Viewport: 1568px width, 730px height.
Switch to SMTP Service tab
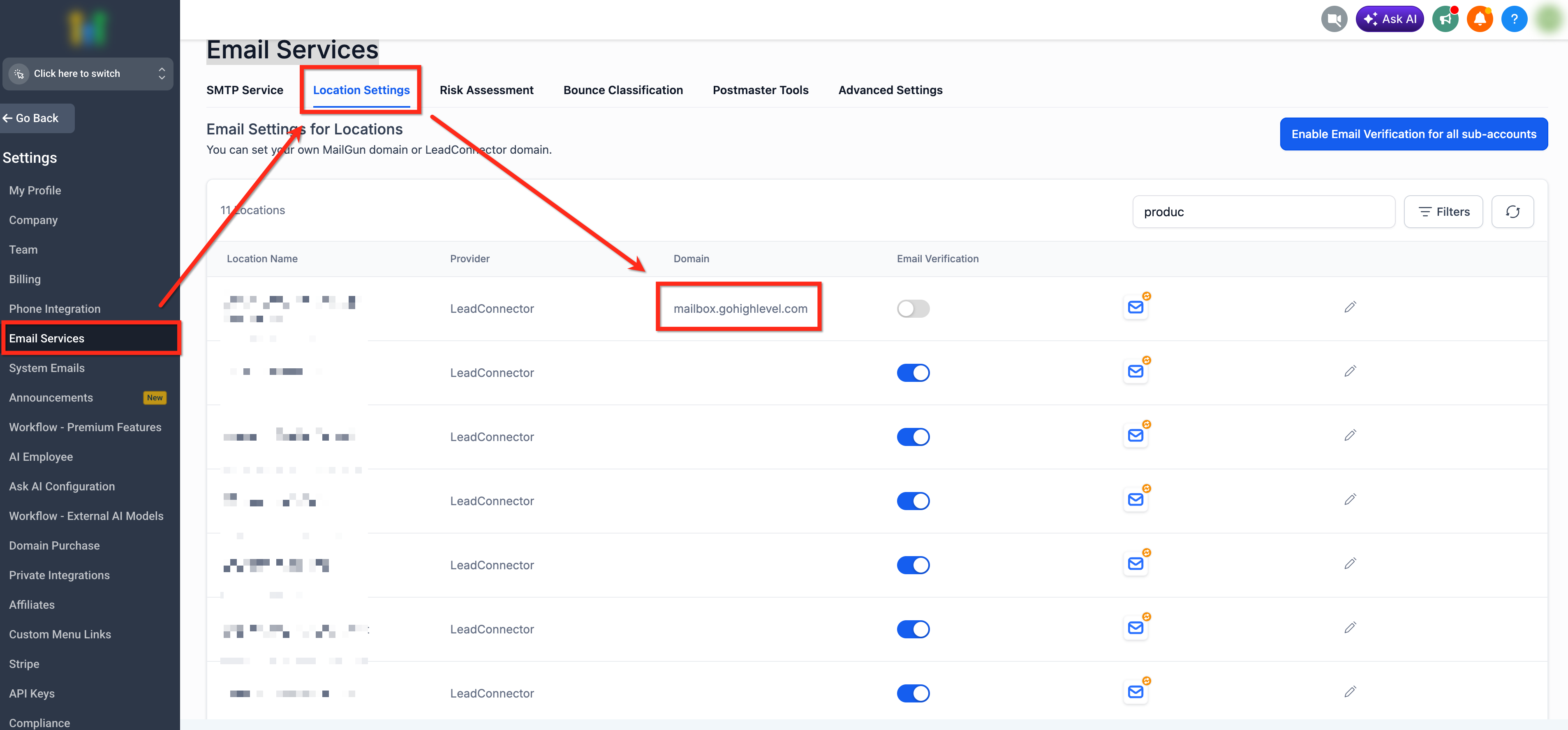pyautogui.click(x=245, y=90)
